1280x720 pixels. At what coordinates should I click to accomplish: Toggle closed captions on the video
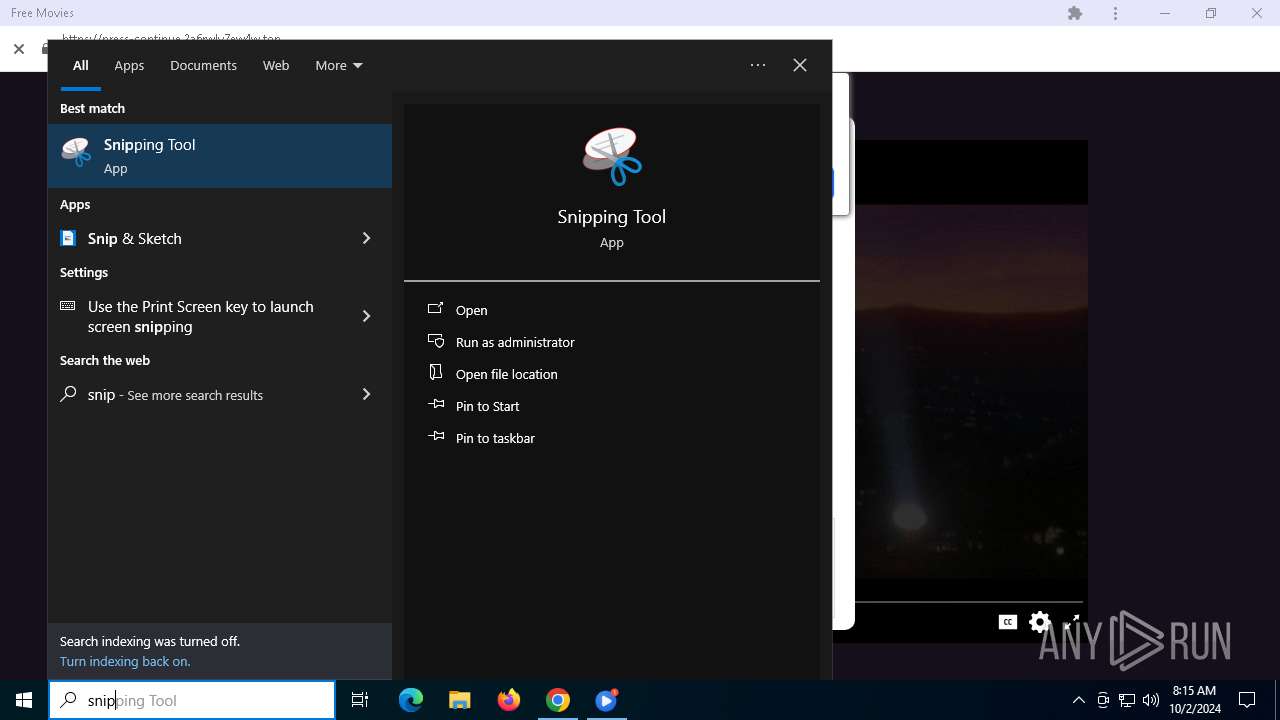[1008, 622]
